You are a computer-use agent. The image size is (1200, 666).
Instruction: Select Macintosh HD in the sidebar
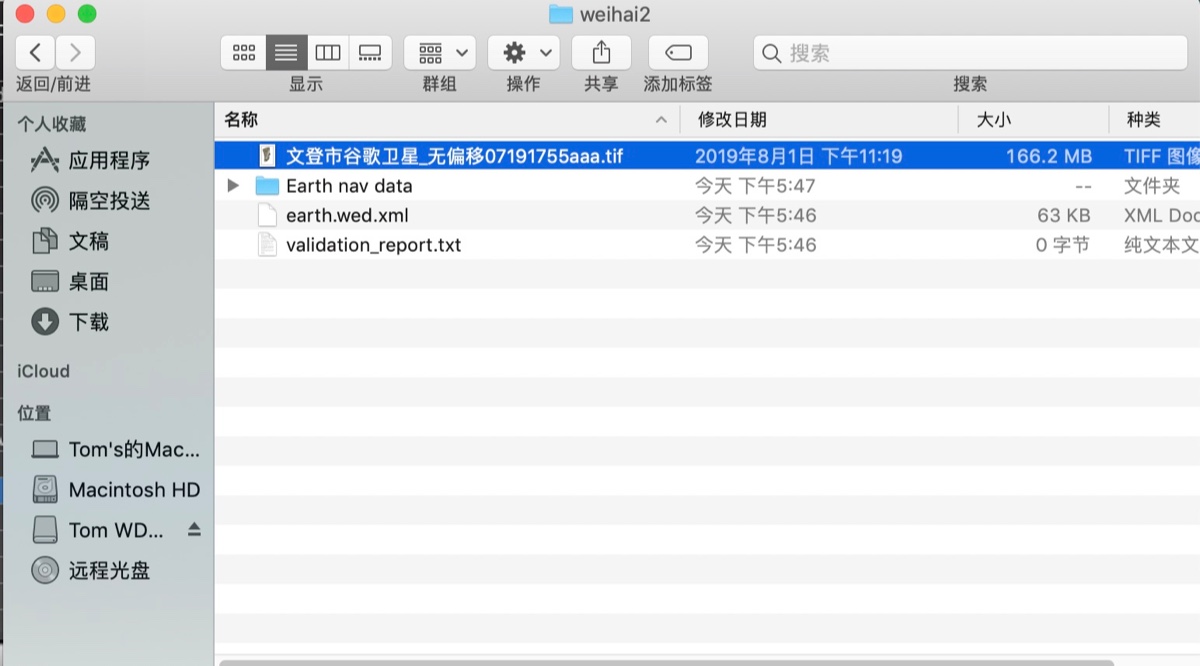(133, 490)
